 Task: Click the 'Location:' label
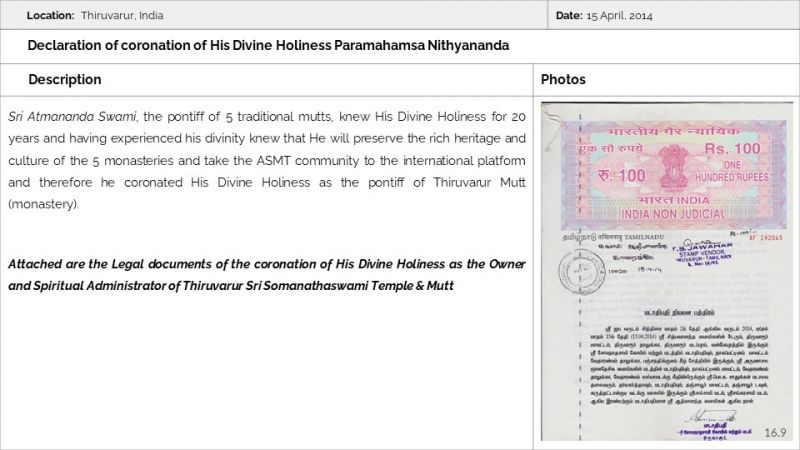coord(50,16)
